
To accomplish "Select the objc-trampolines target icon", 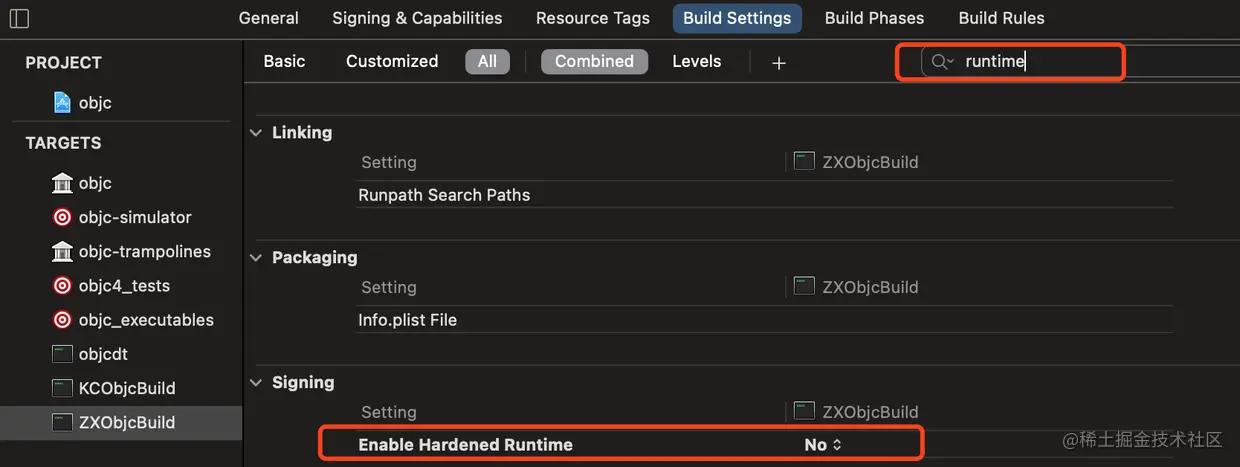I will (x=62, y=251).
